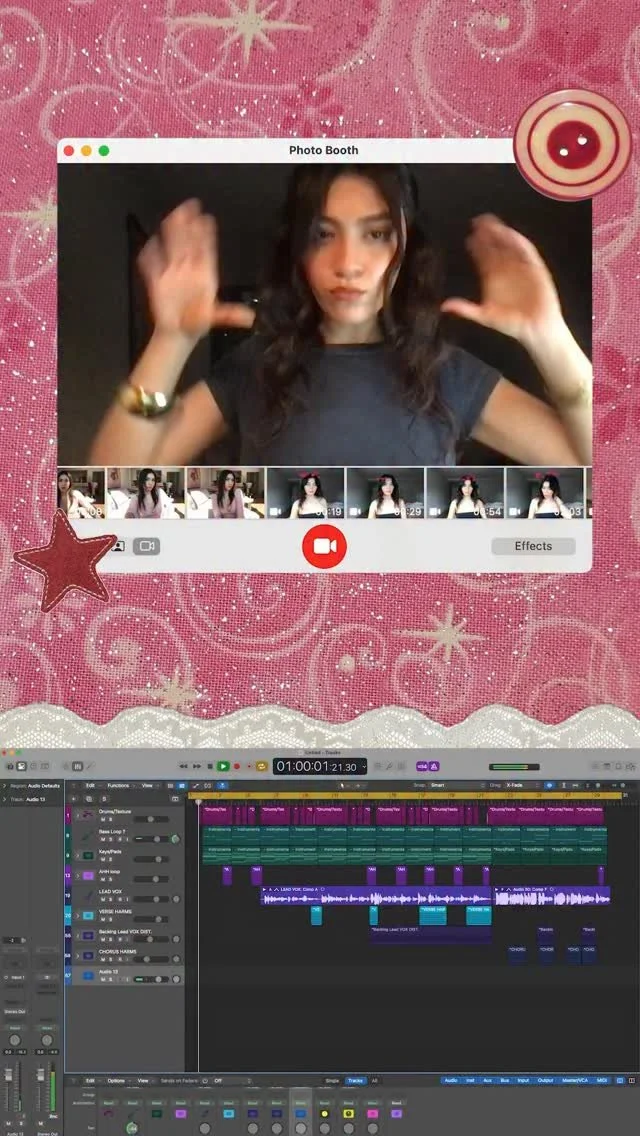Viewport: 640px width, 1136px height.
Task: Open the Photo Booth clip with duration ending :29
Action: (385, 493)
